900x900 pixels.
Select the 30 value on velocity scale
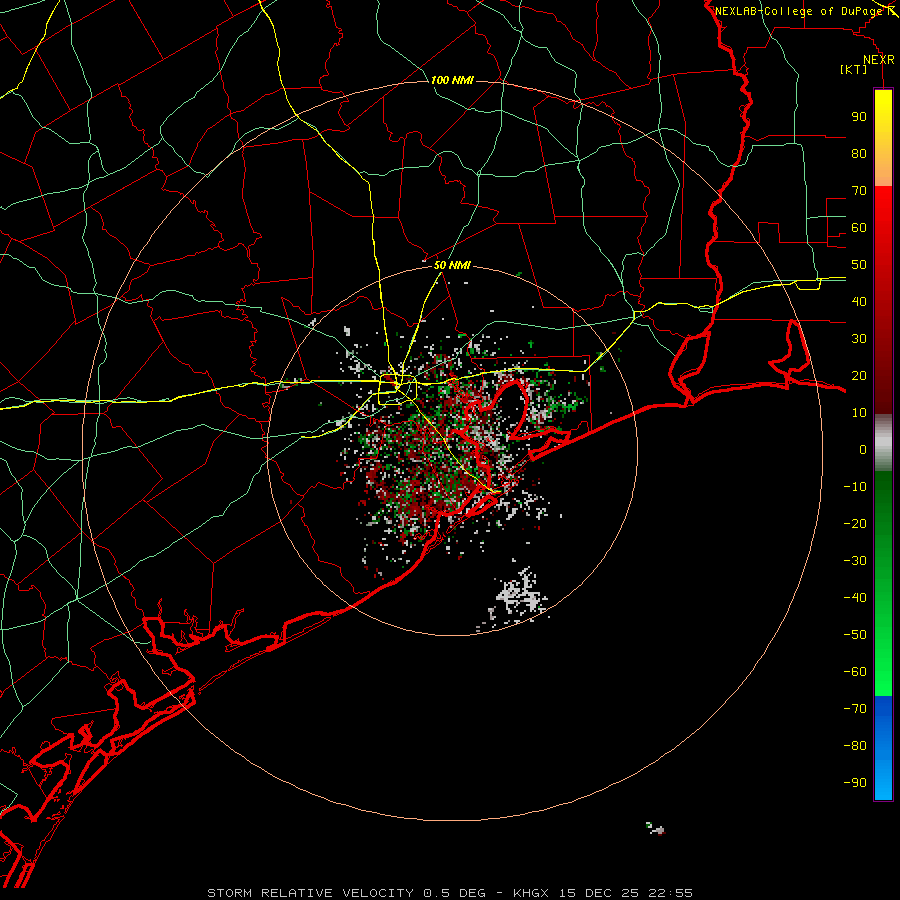[859, 339]
